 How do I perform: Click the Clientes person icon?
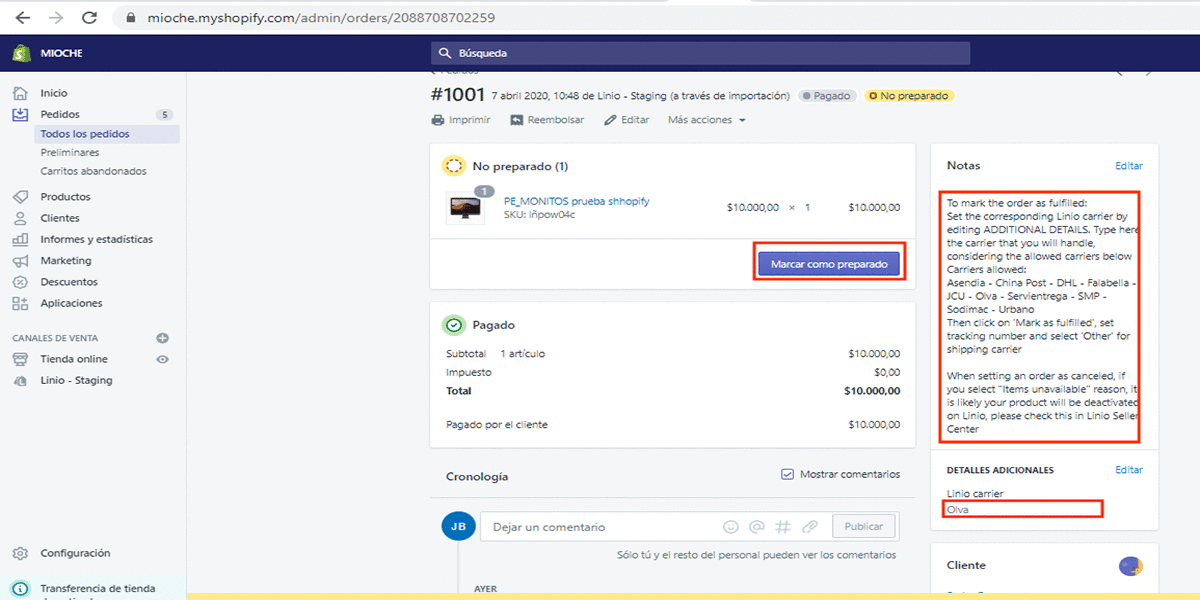point(20,218)
